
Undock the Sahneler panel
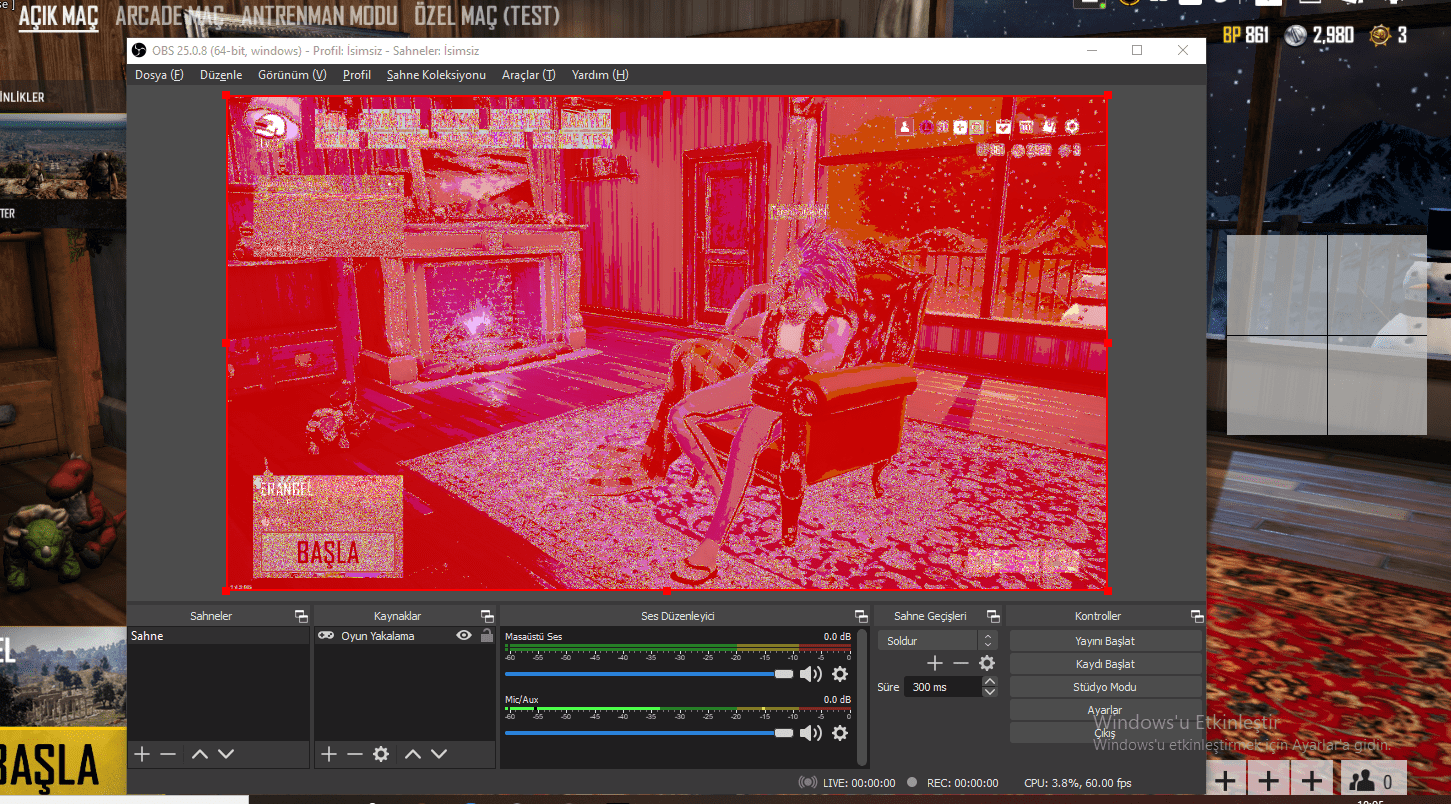(x=301, y=616)
